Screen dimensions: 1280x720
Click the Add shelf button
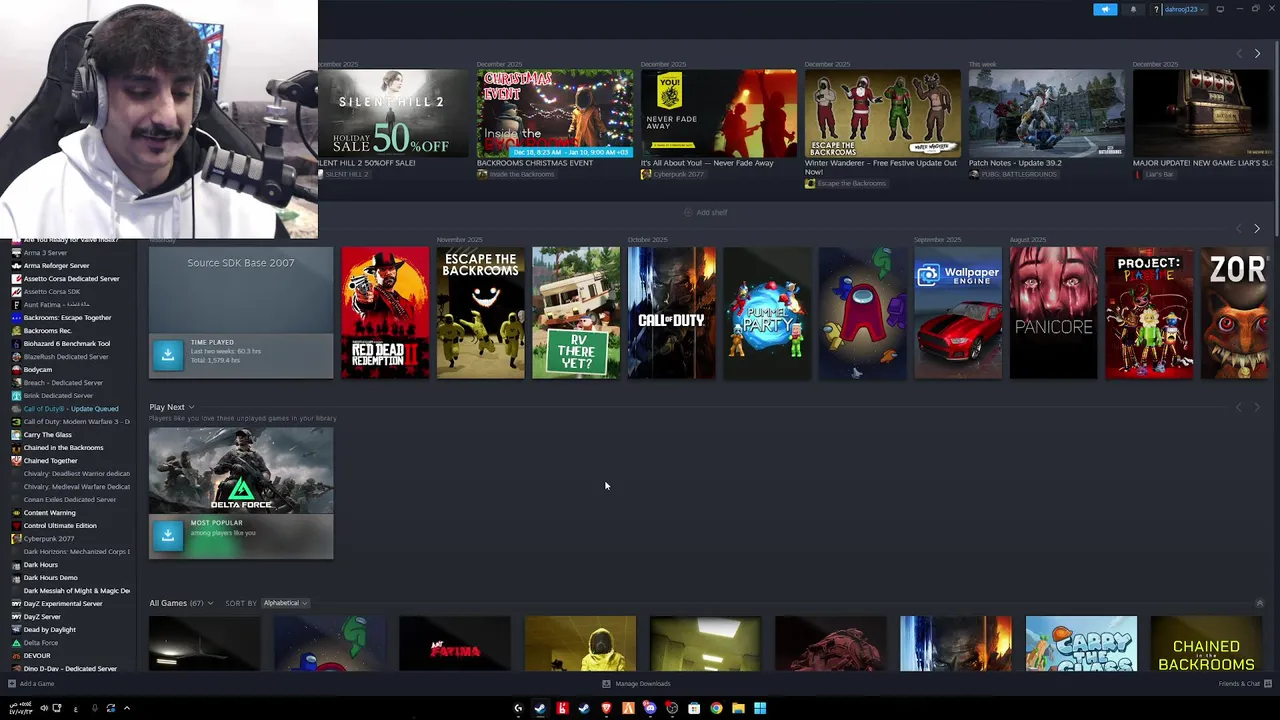point(705,212)
